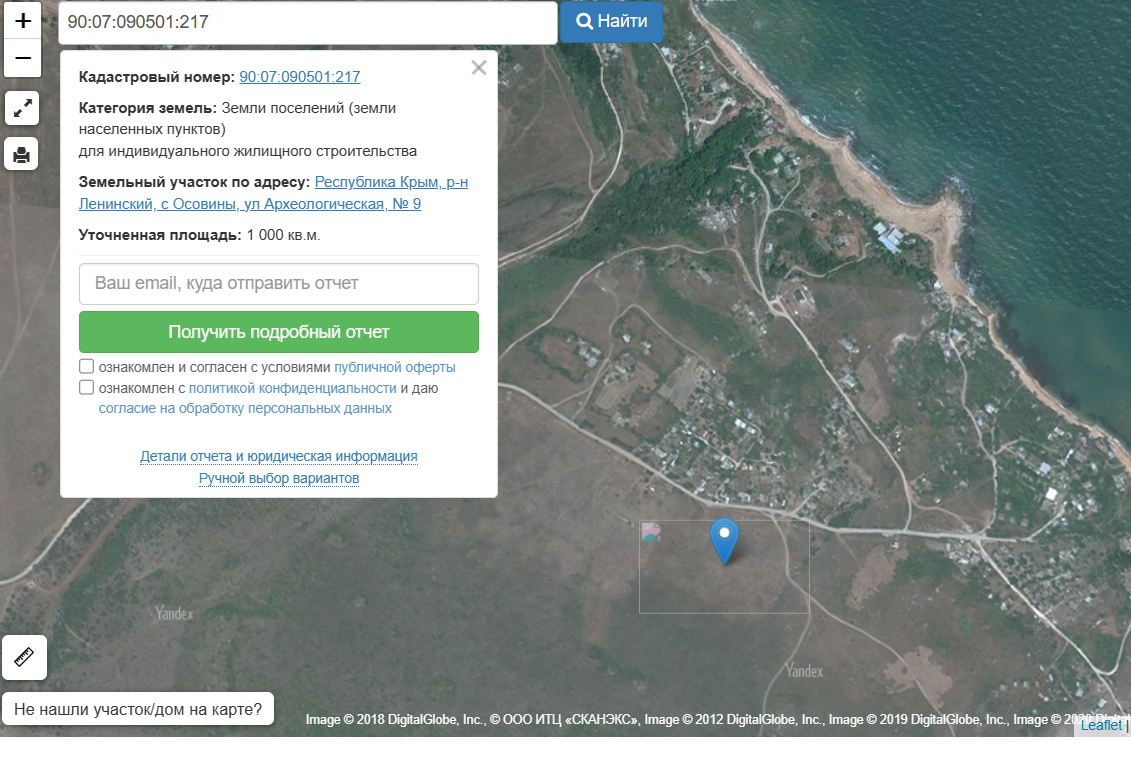
Task: Focus the email input for report
Action: [278, 284]
